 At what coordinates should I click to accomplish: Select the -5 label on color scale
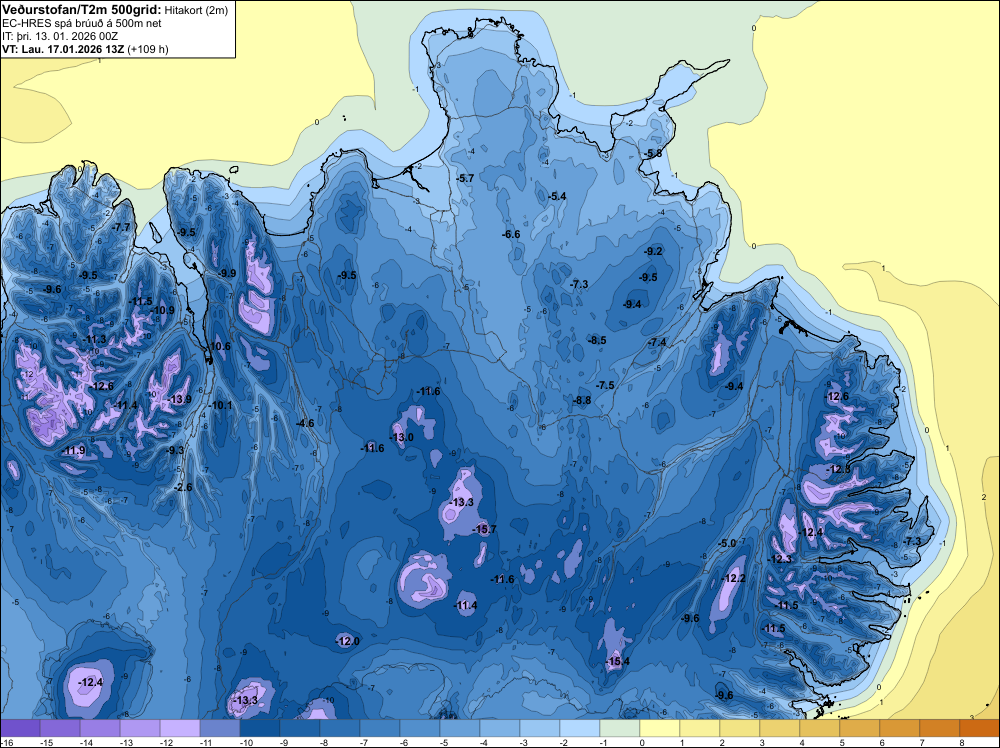tap(443, 742)
